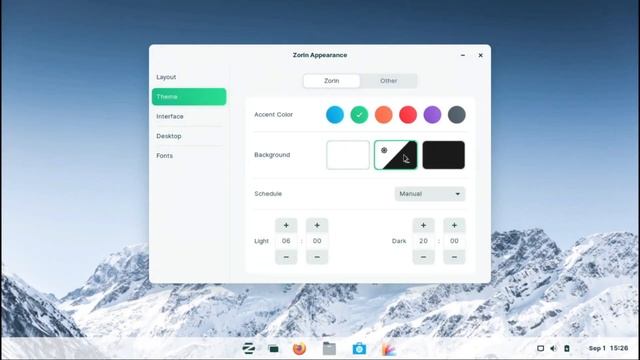Launch Firefox from the taskbar
Screen dimensions: 640x360
299,349
